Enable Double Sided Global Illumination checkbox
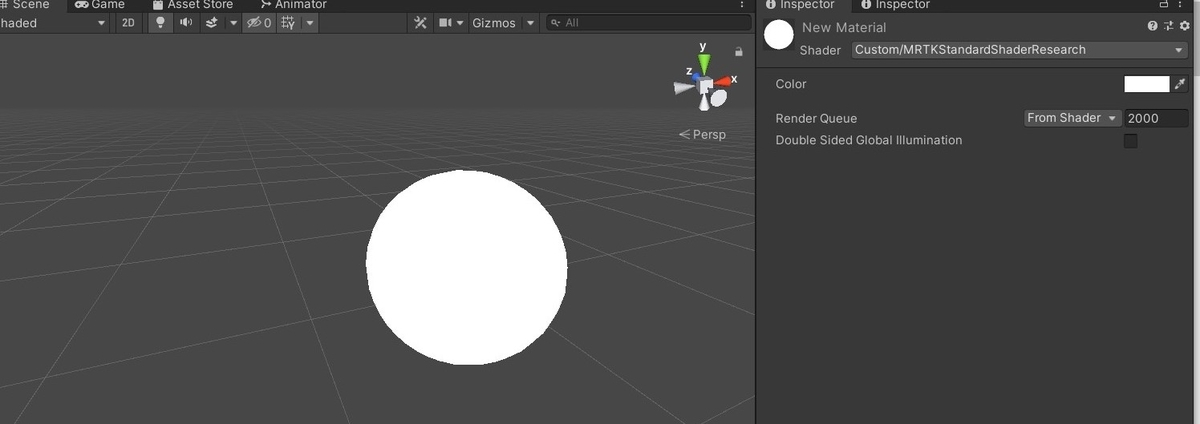The height and width of the screenshot is (424, 1200). point(1131,141)
